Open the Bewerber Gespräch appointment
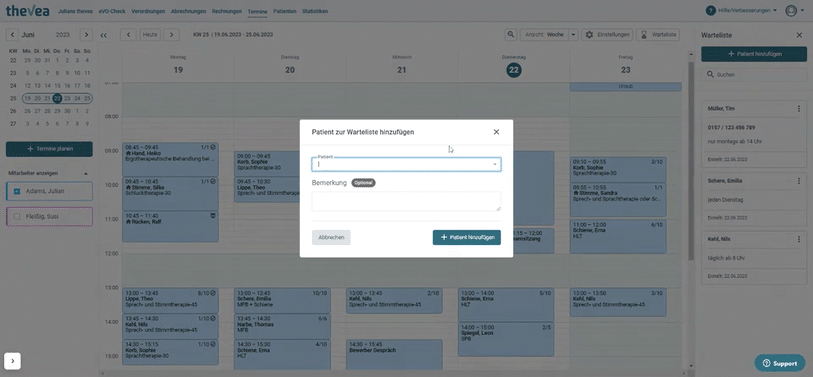Screen dimensions: 813x377 click(394, 355)
